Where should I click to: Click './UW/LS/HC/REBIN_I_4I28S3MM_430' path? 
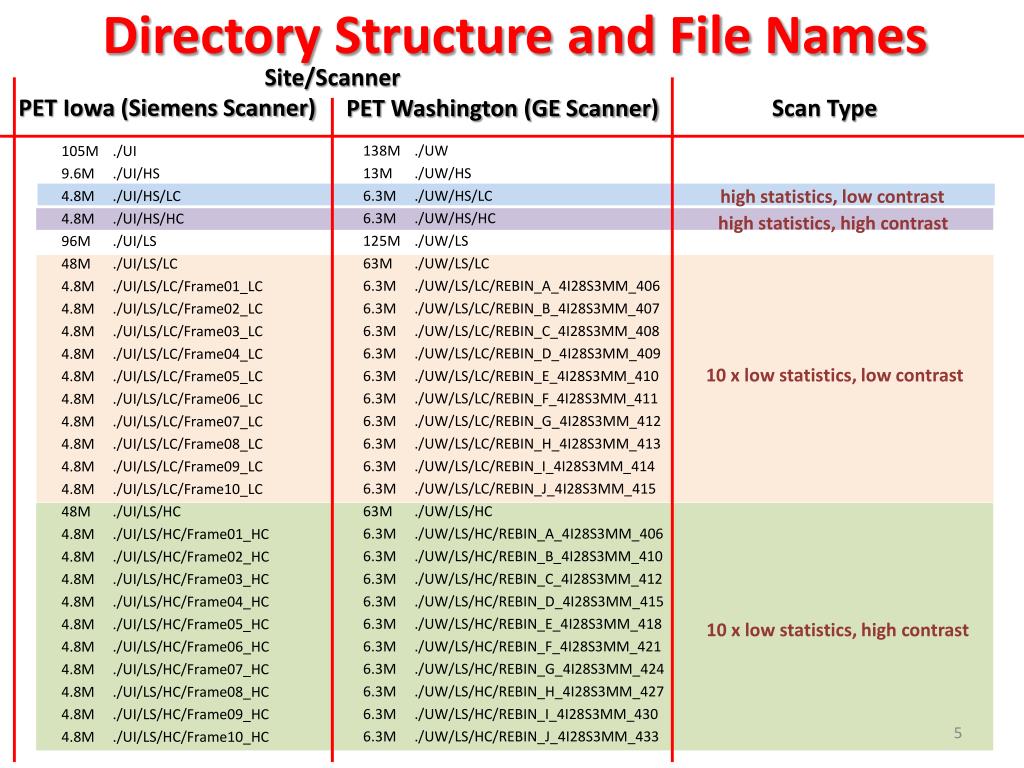click(537, 714)
